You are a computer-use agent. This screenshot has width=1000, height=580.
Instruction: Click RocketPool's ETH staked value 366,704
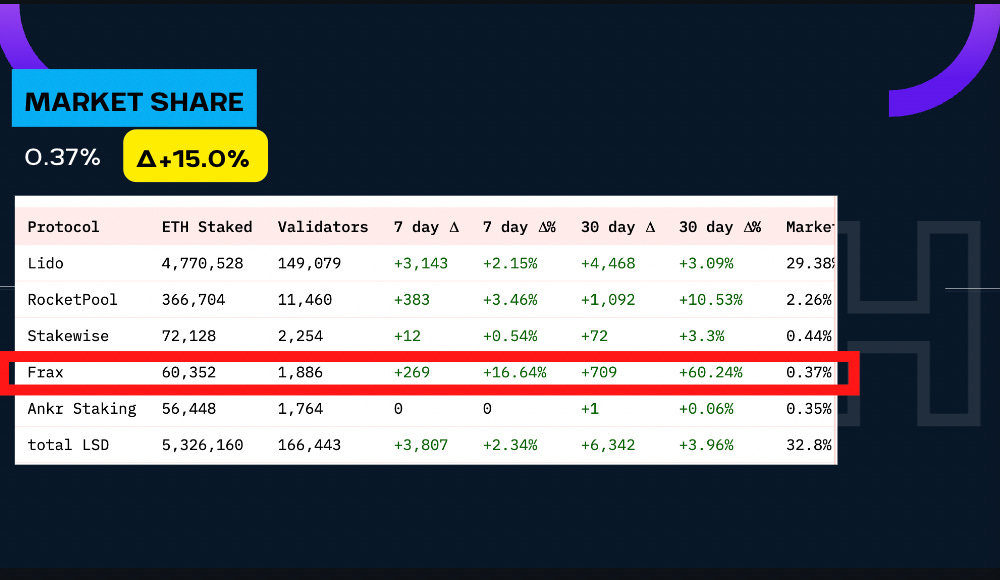pyautogui.click(x=193, y=300)
